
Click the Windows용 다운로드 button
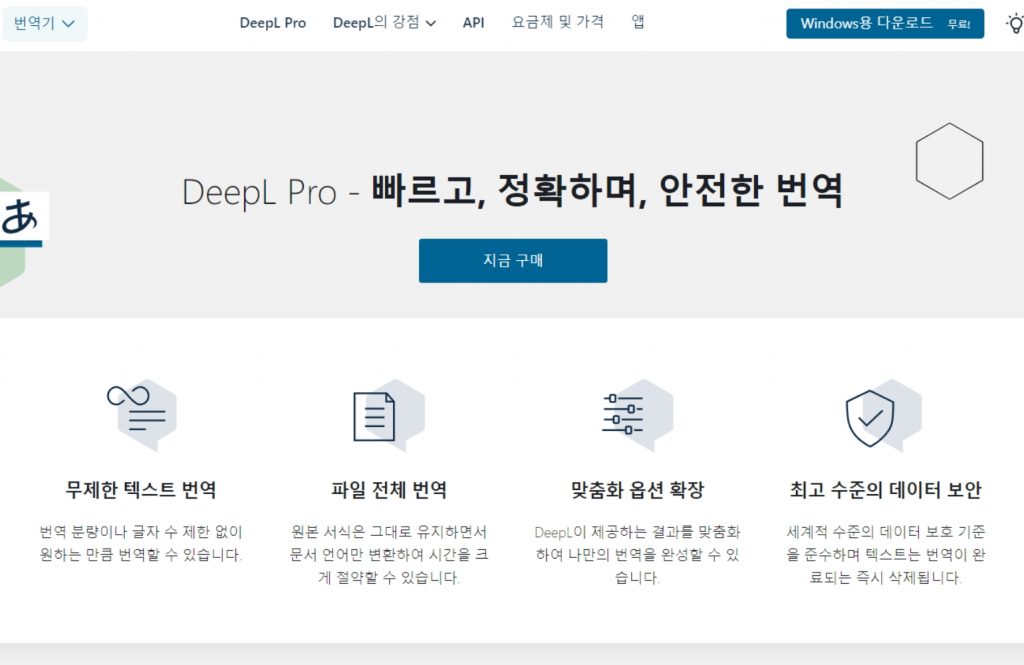tap(885, 23)
